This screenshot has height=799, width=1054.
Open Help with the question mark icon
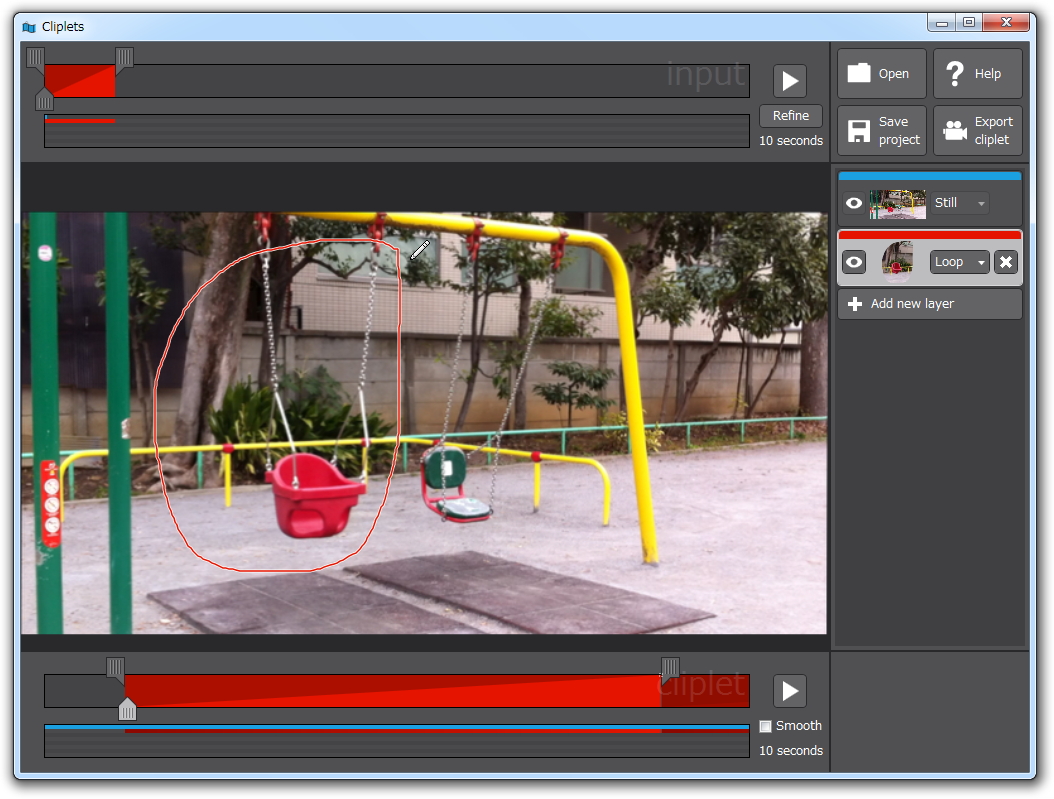tap(977, 74)
